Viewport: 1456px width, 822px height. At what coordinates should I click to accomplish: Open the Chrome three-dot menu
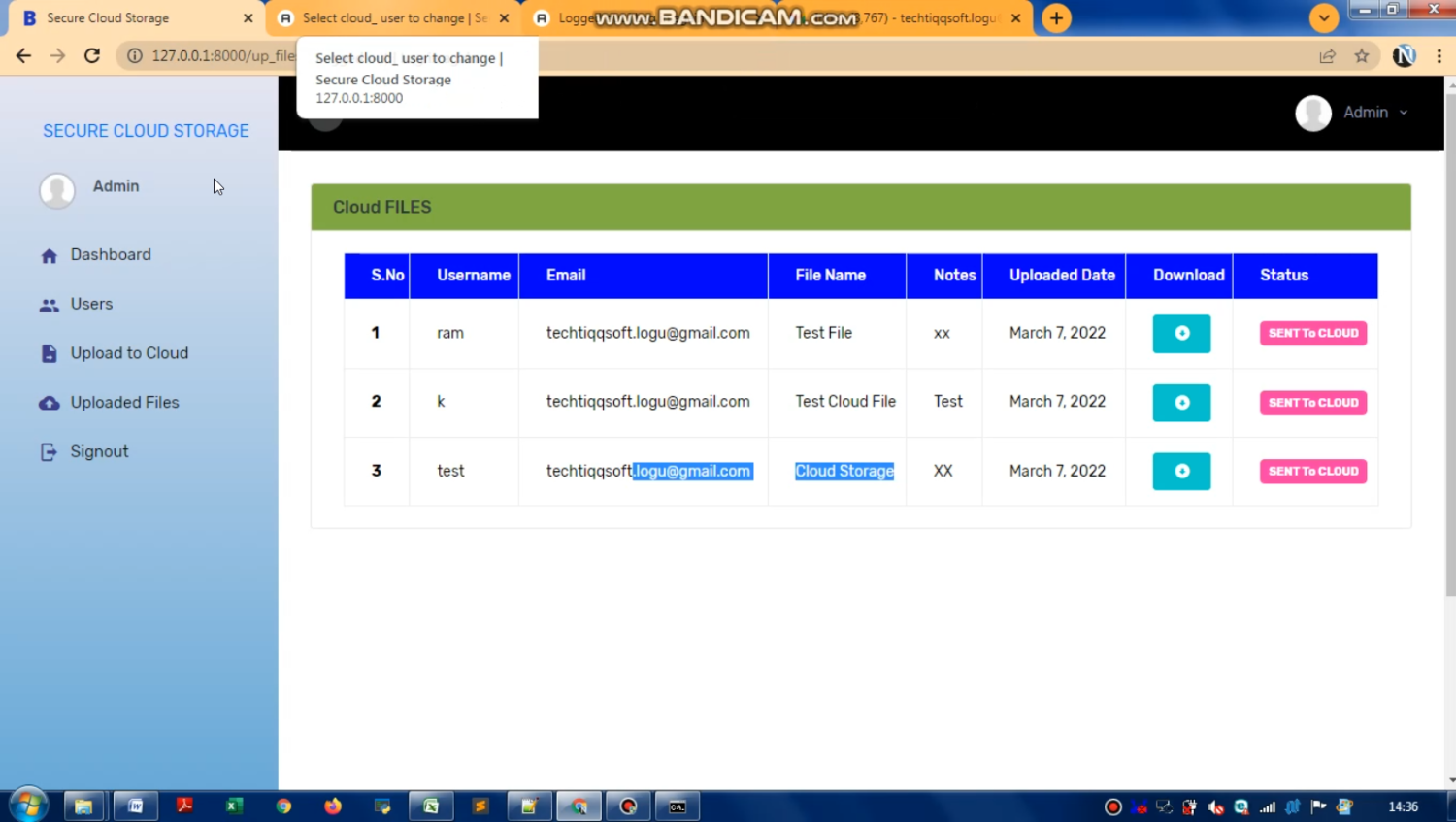(x=1439, y=56)
